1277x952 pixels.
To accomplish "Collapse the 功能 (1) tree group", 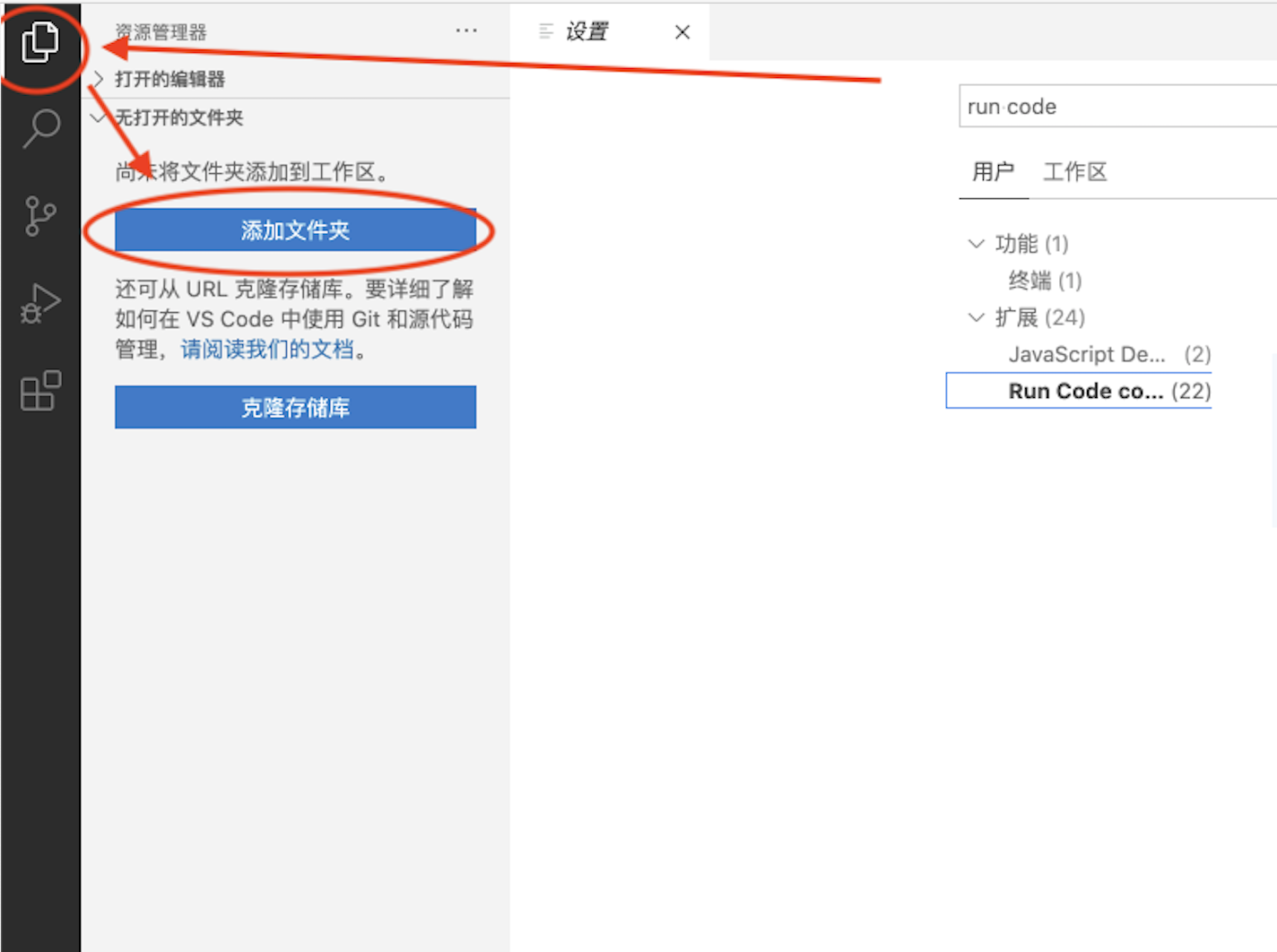I will pos(977,244).
